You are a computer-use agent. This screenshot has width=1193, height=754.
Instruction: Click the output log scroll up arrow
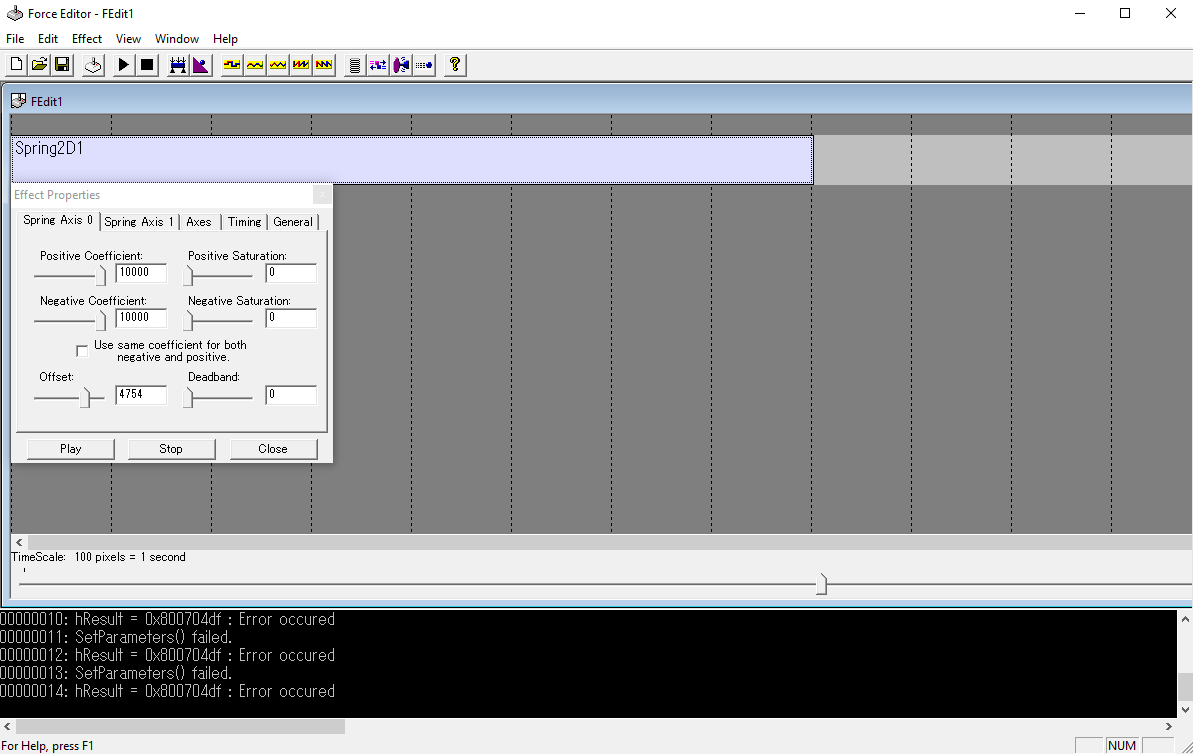click(x=1185, y=619)
